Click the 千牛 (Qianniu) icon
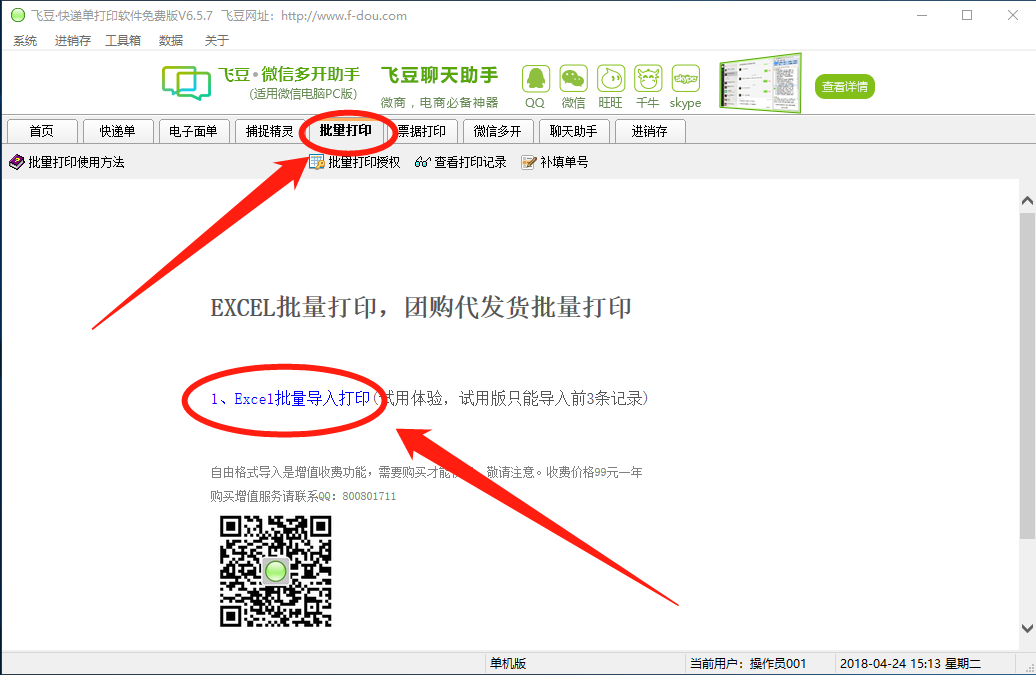 point(648,79)
